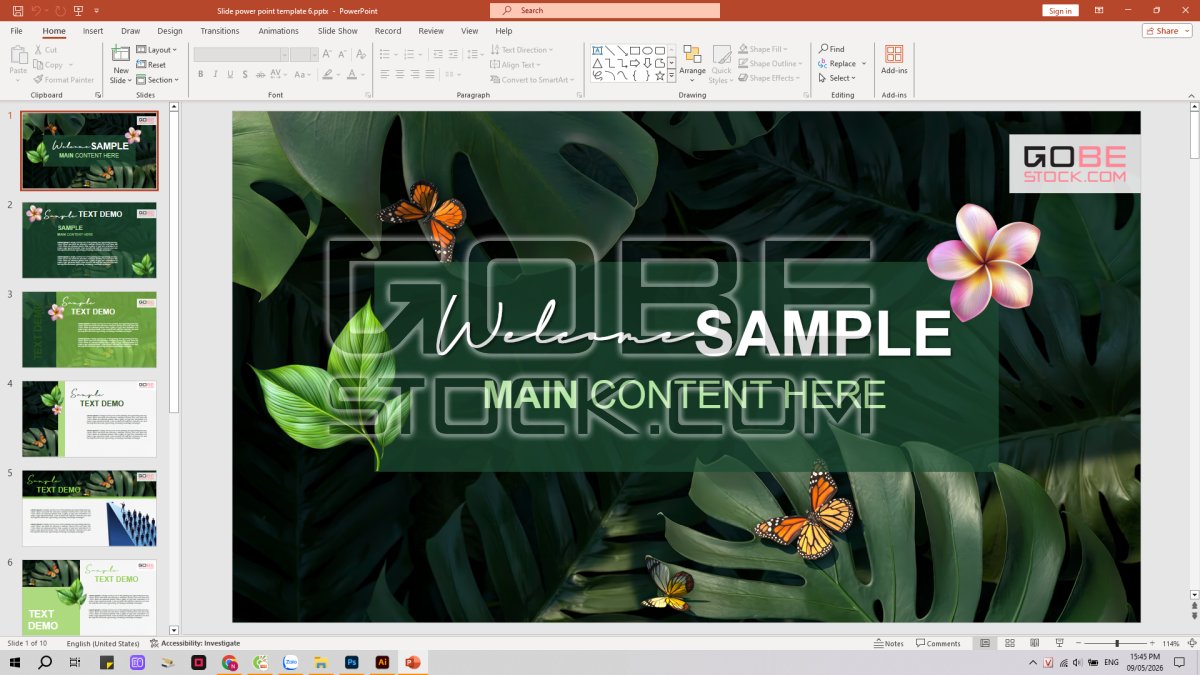Viewport: 1200px width, 675px height.
Task: Open the Select dropdown in Editing
Action: pyautogui.click(x=836, y=78)
